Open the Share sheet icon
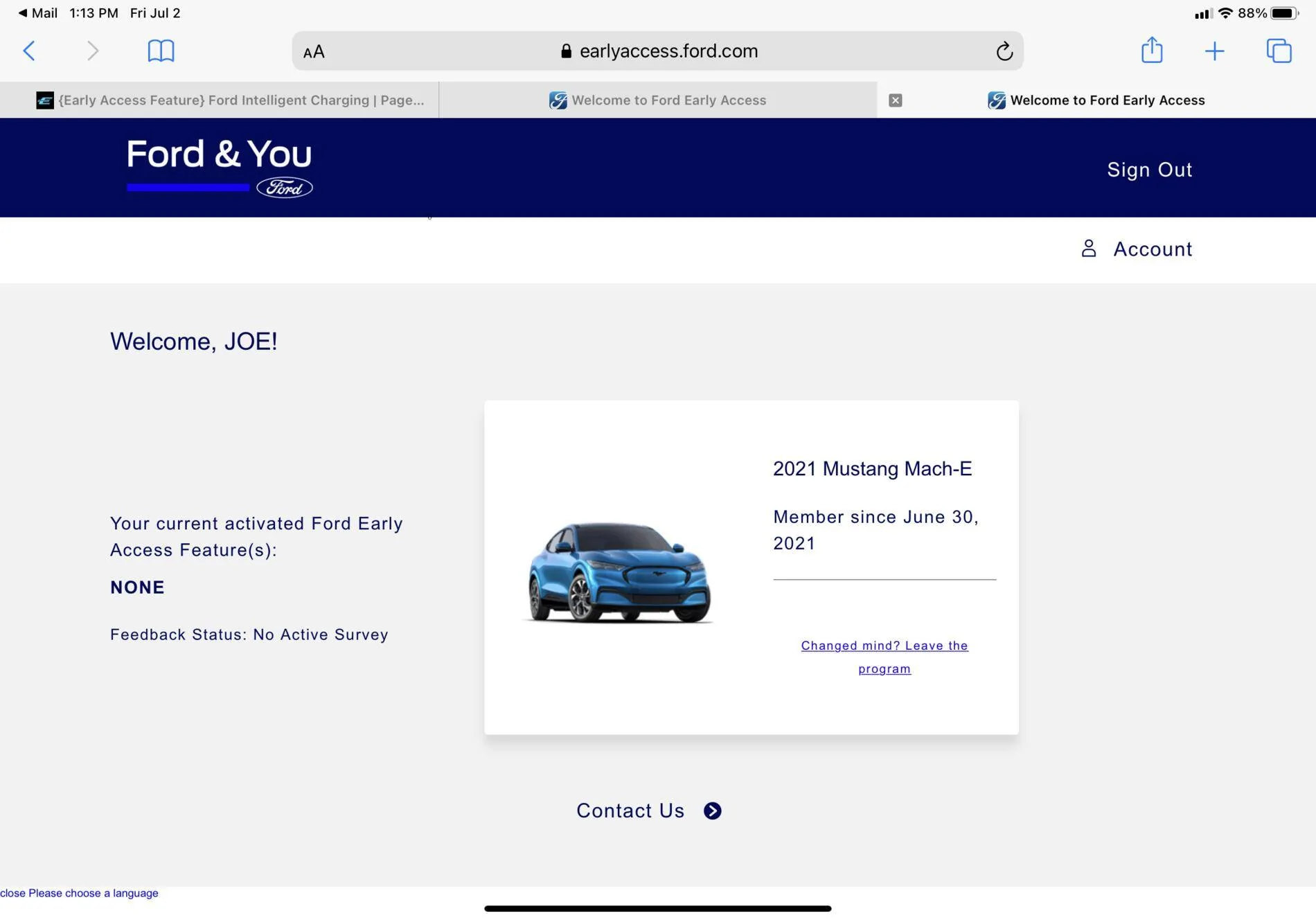The width and height of the screenshot is (1316, 920). point(1152,50)
